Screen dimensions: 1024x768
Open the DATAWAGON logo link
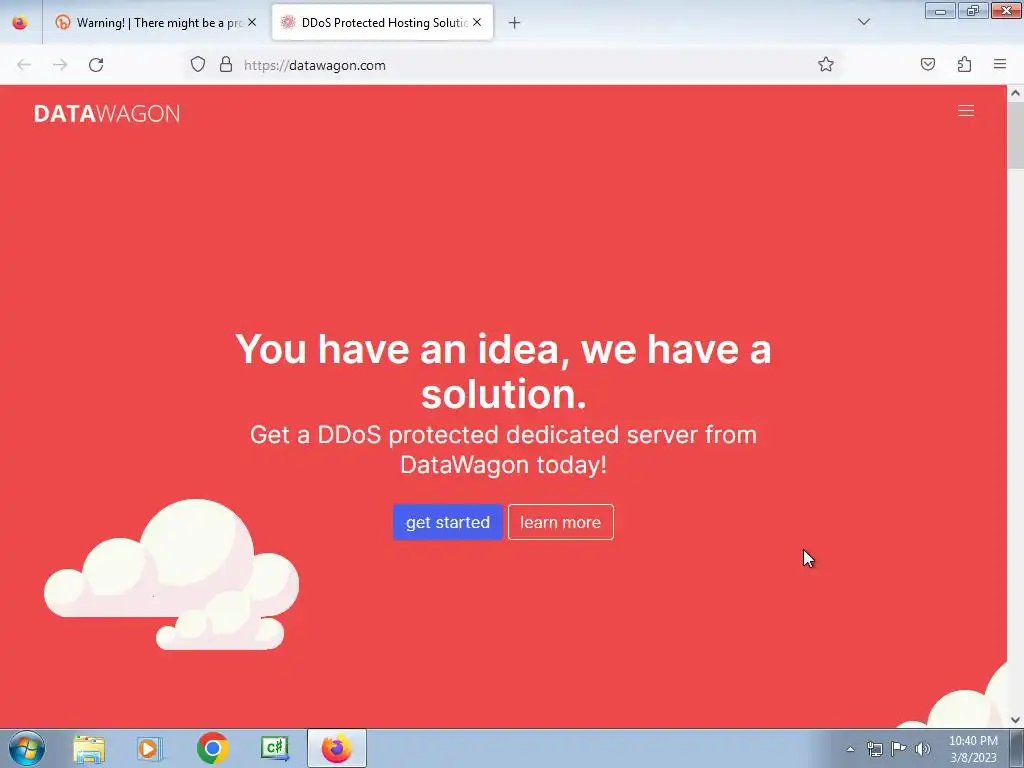(x=107, y=114)
